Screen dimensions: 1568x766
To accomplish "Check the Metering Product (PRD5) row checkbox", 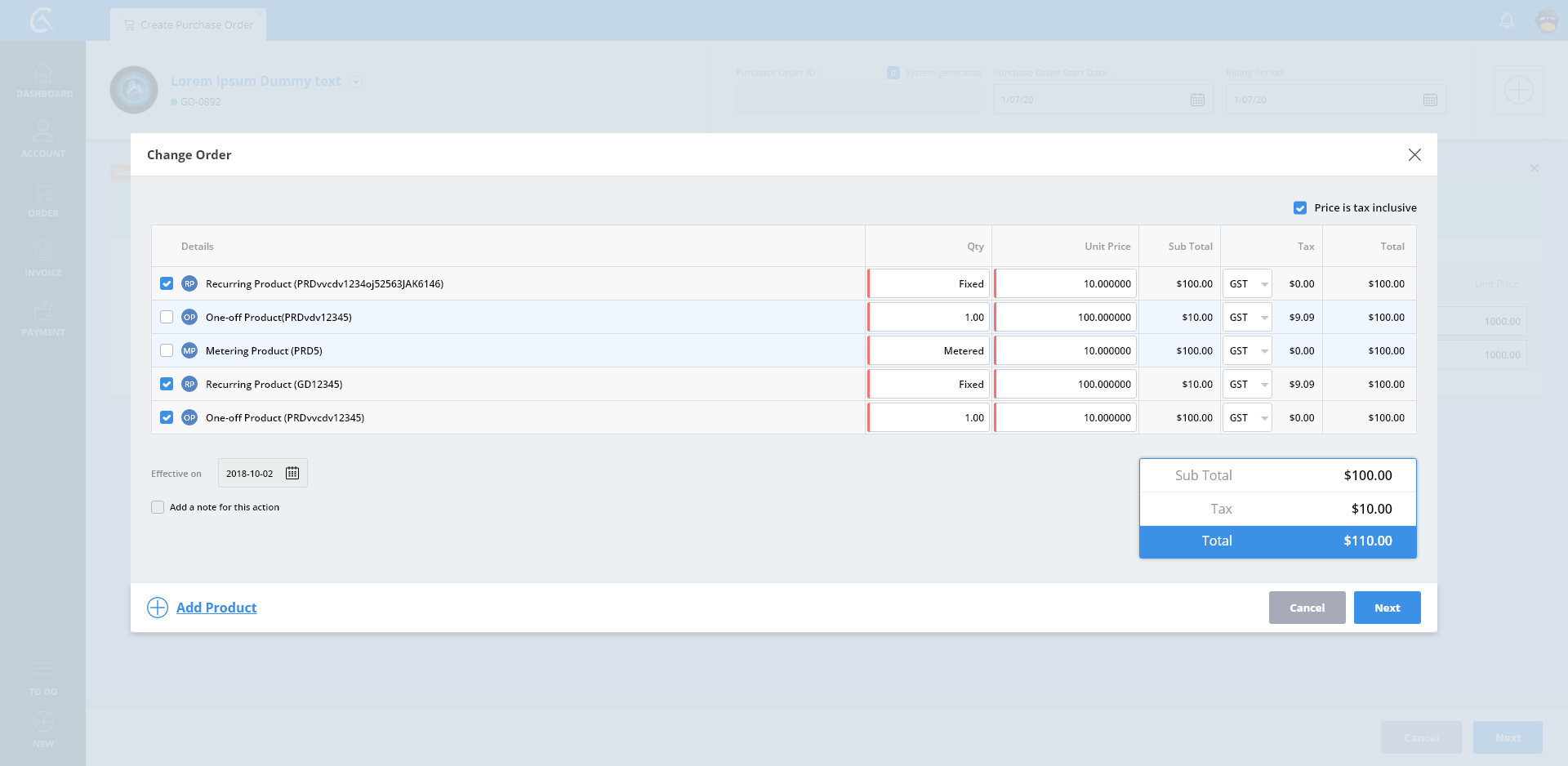I will (x=167, y=351).
